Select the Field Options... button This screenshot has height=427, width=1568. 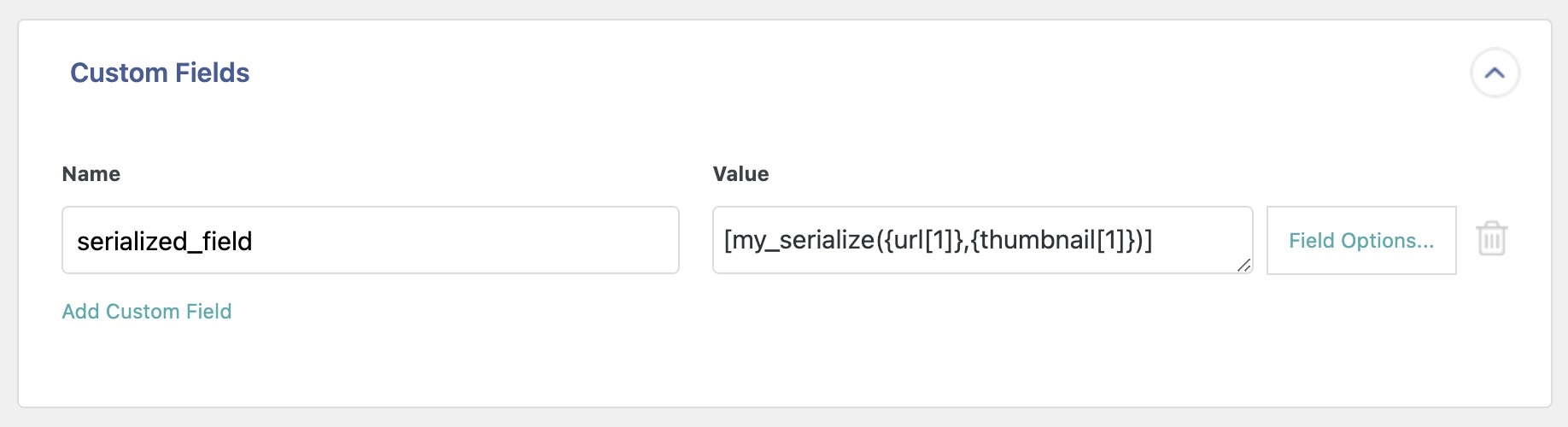(1360, 241)
